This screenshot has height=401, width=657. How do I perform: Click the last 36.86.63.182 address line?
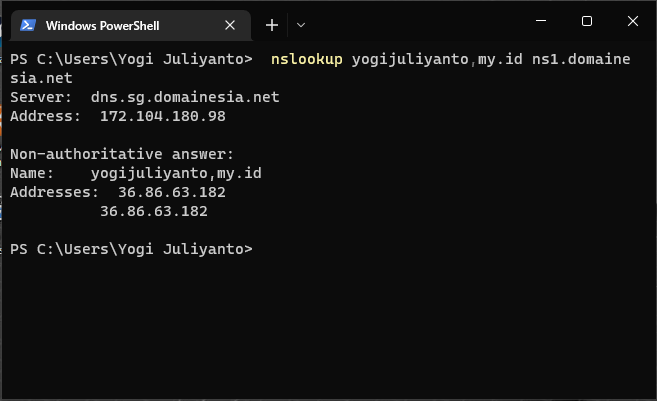[153, 211]
